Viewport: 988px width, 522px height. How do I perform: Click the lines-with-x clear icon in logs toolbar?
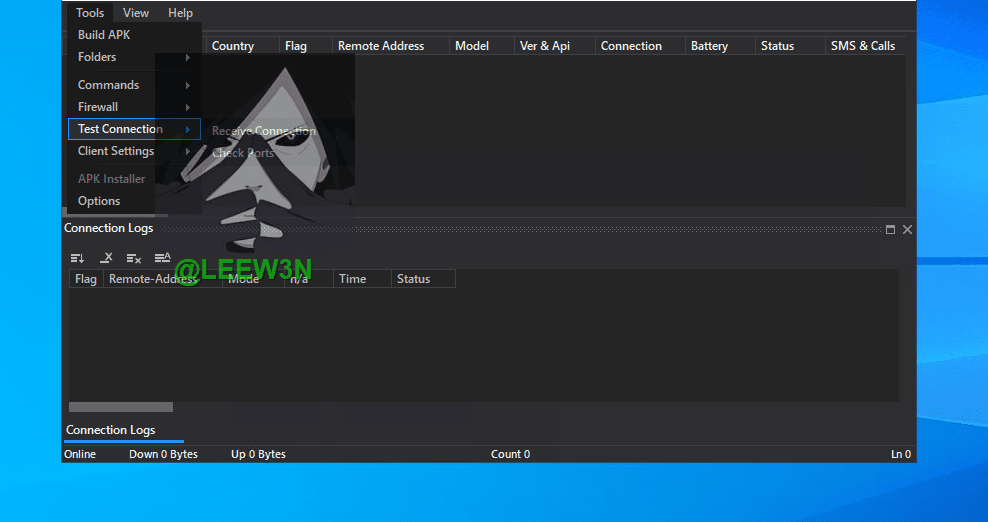[x=134, y=258]
